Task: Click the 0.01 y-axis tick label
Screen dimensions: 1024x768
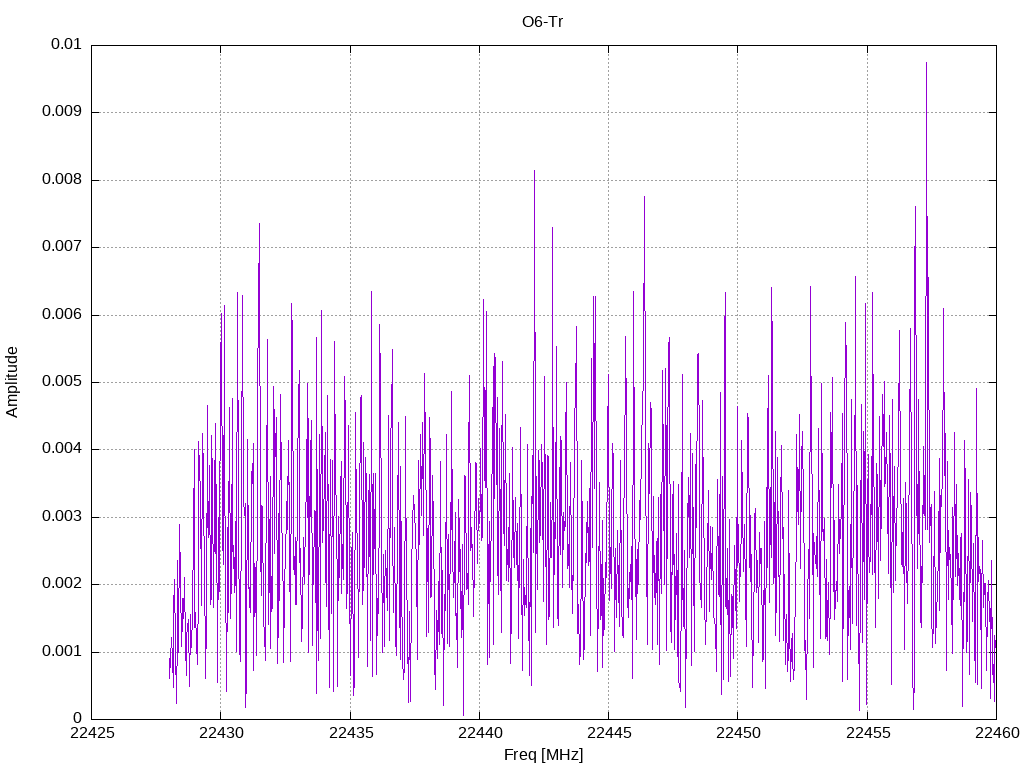Action: 66,44
